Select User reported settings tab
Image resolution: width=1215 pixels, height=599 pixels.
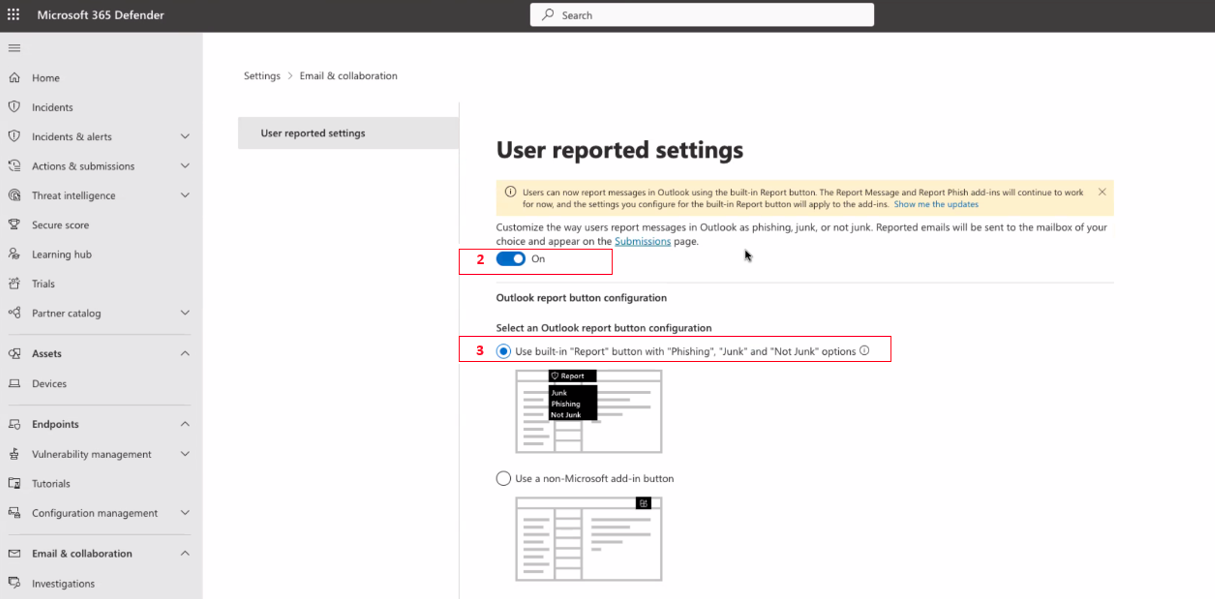point(348,133)
